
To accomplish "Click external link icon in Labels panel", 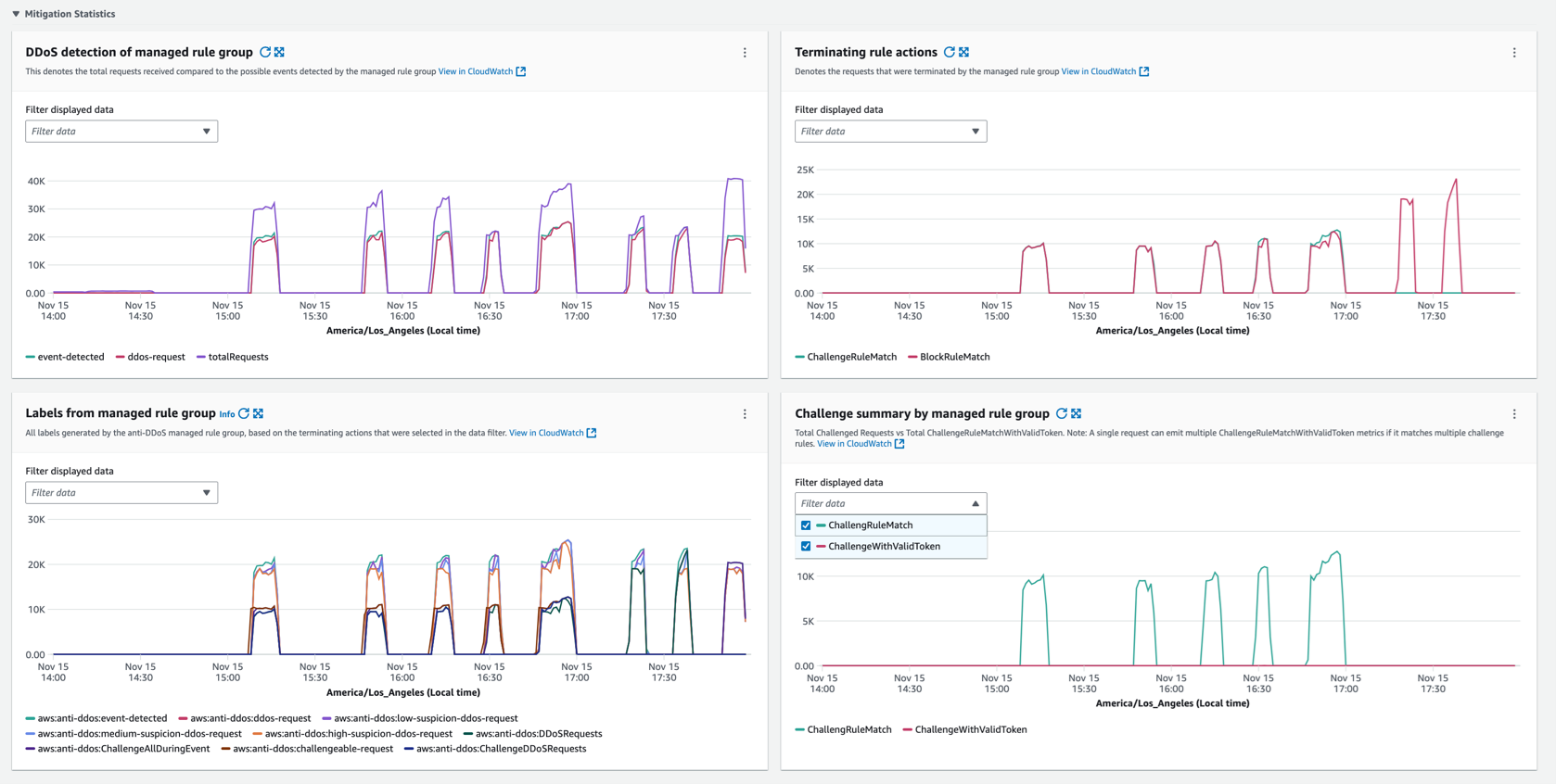I will coord(592,433).
